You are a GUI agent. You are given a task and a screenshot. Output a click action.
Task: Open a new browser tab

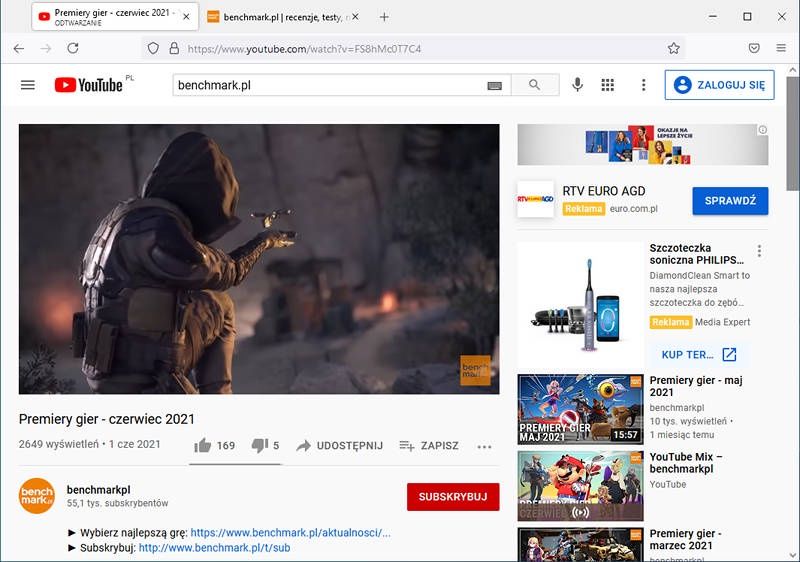click(384, 17)
